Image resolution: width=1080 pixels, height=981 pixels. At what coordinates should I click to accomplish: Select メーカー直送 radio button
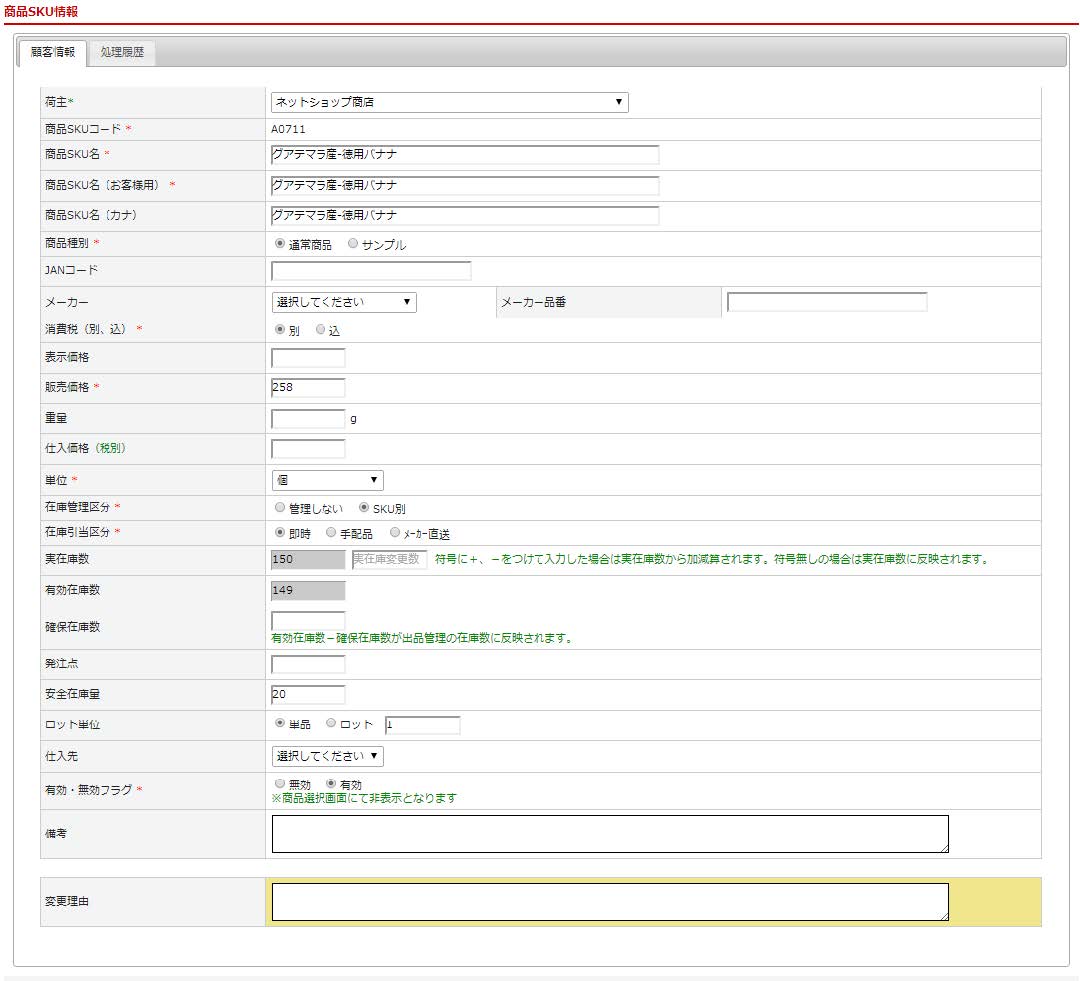pos(395,533)
